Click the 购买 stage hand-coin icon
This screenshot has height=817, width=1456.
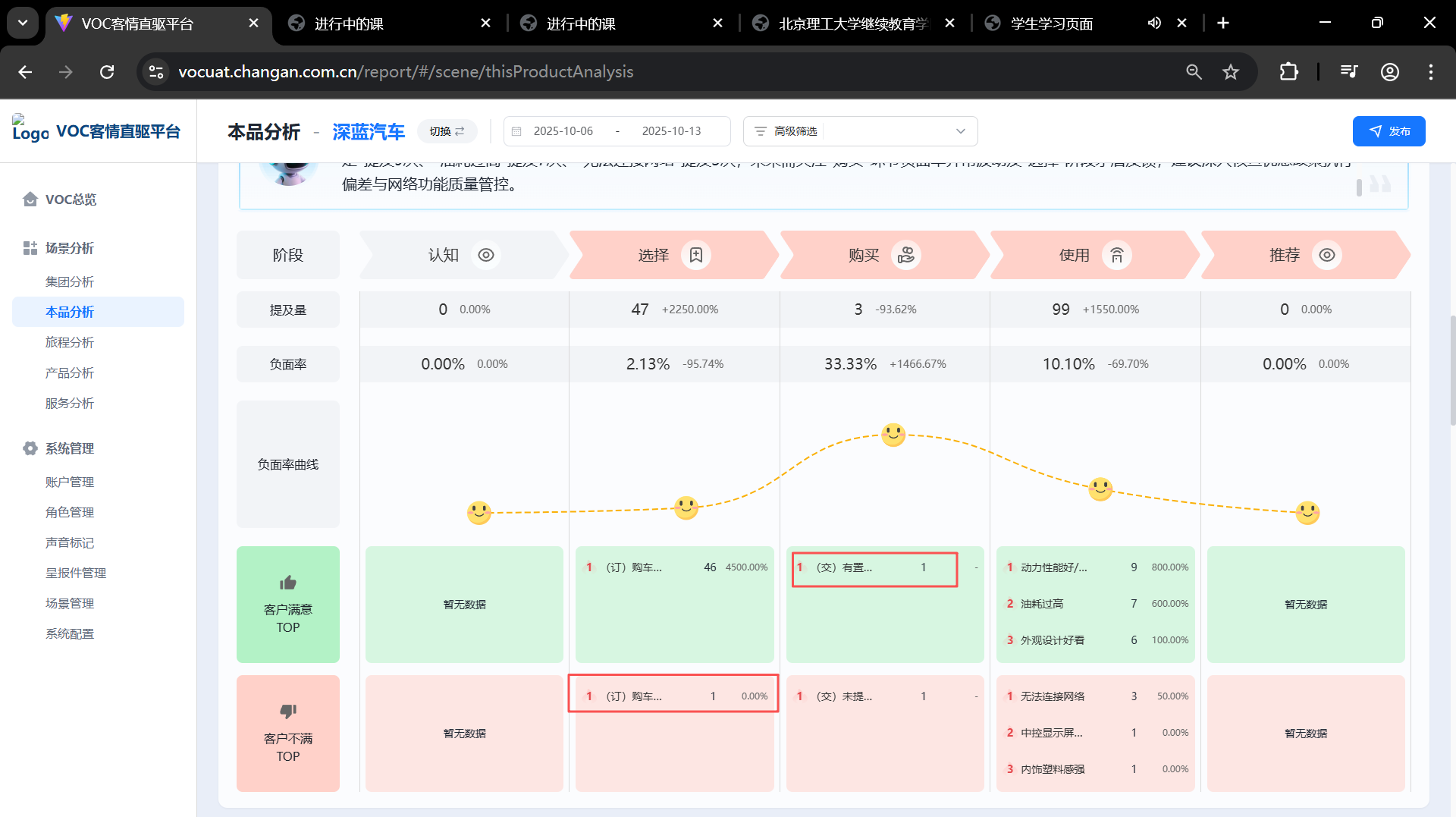[905, 256]
